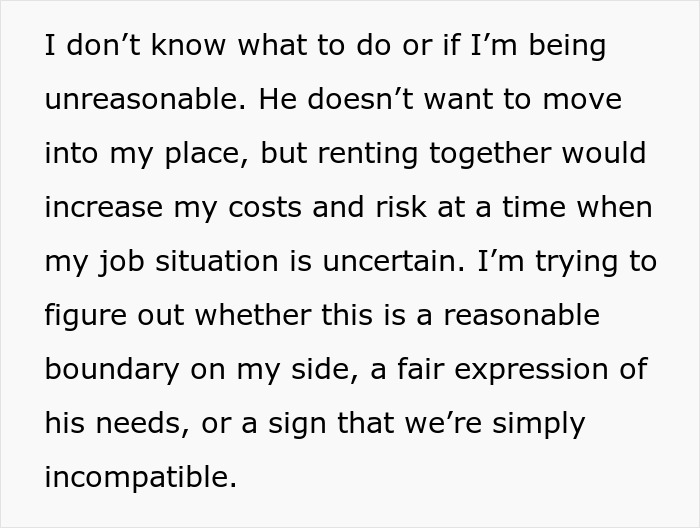Place cursor on the word "figure"
The height and width of the screenshot is (528, 700).
tap(82, 316)
